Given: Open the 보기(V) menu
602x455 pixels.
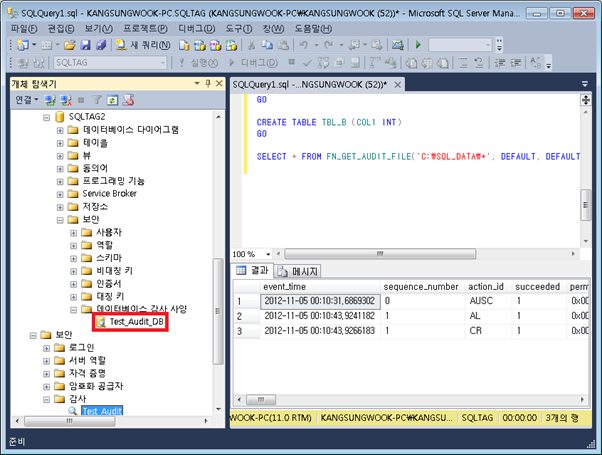Looking at the screenshot, I should click(x=98, y=29).
